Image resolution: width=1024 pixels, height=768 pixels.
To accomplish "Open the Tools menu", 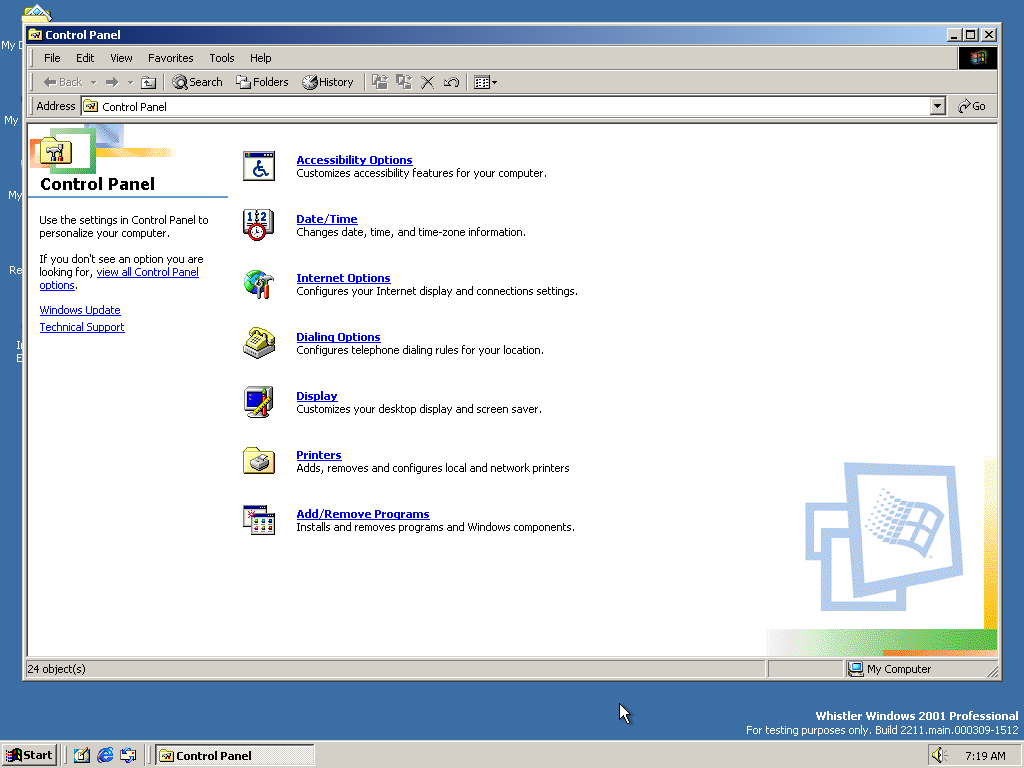I will click(x=221, y=58).
